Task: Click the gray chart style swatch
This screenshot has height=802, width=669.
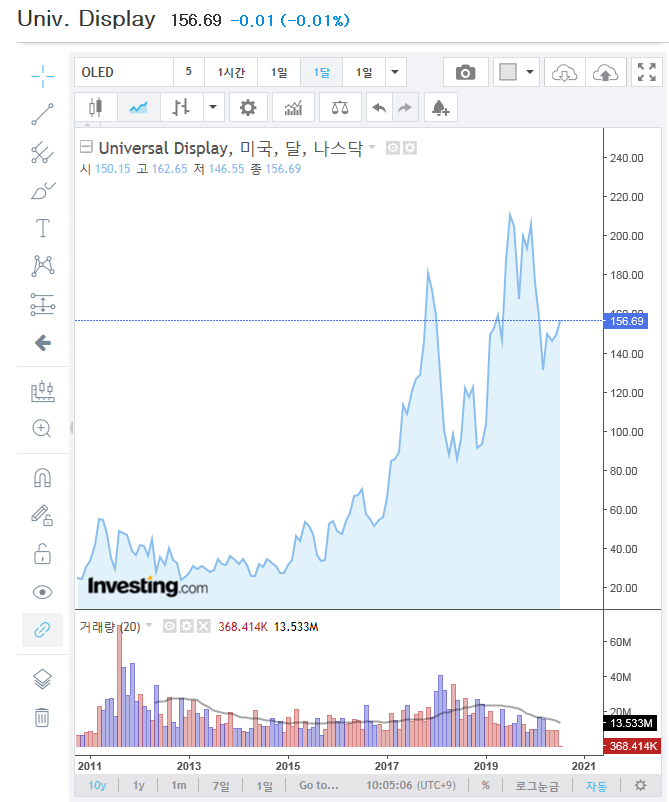Action: point(508,72)
